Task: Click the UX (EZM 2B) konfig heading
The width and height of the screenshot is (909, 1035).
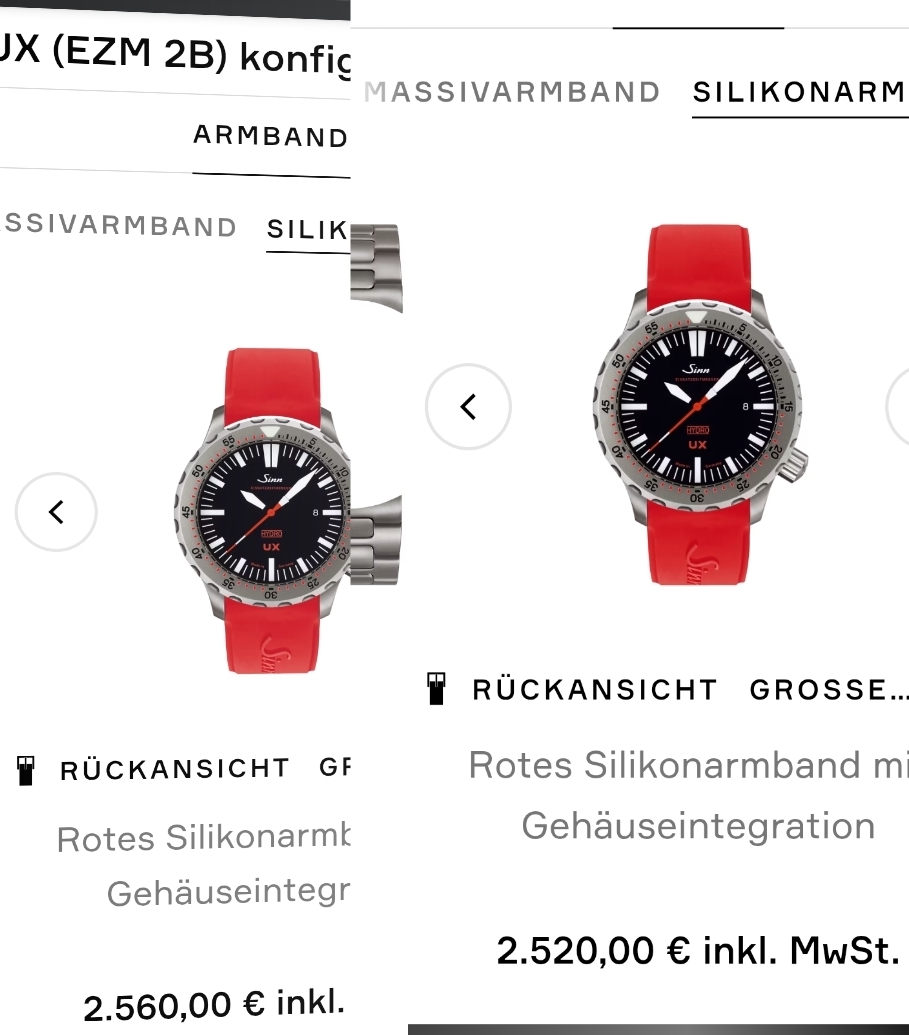Action: click(x=175, y=54)
